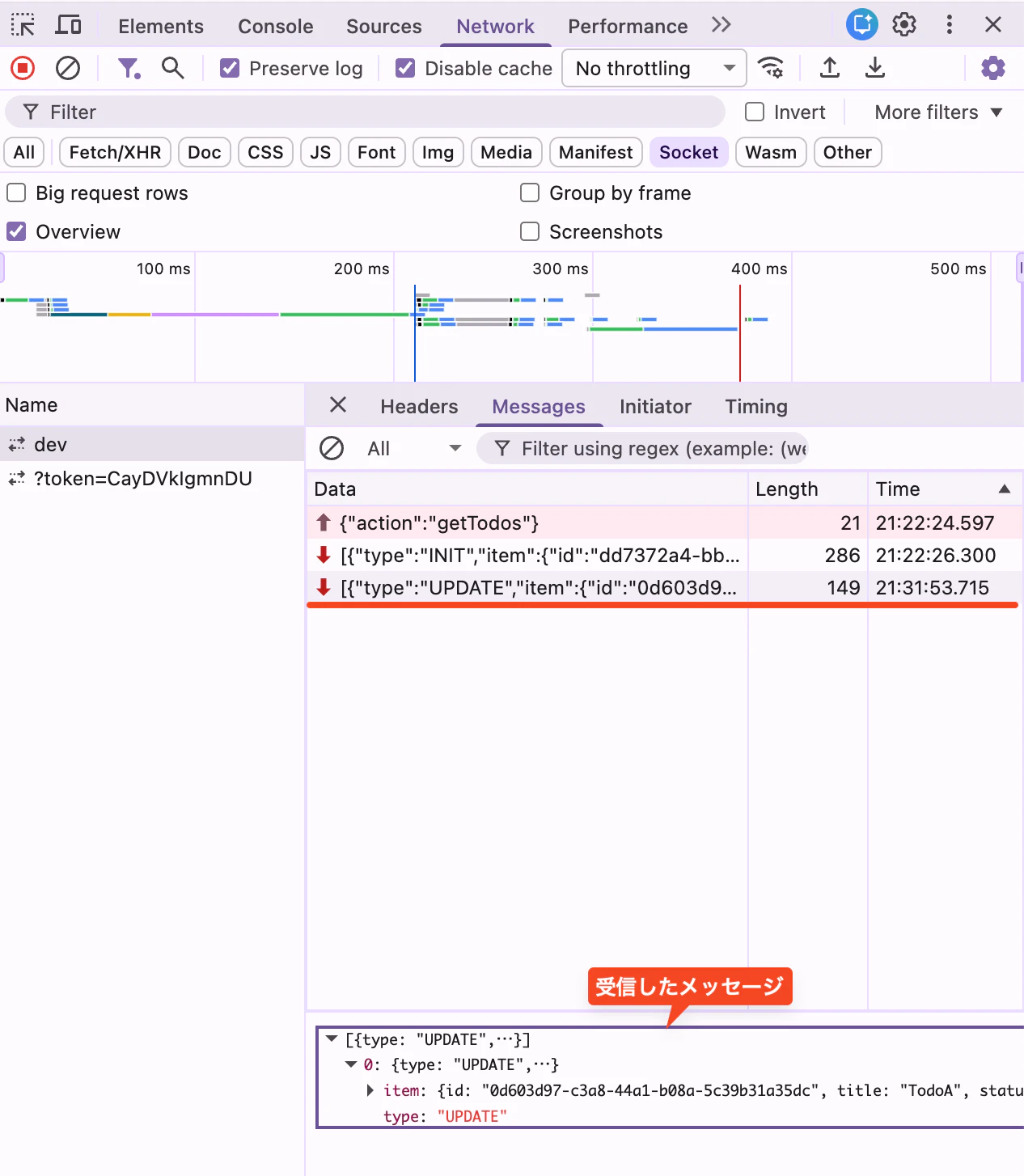Toggle the Disable cache checkbox
Image resolution: width=1024 pixels, height=1176 pixels.
tap(405, 68)
